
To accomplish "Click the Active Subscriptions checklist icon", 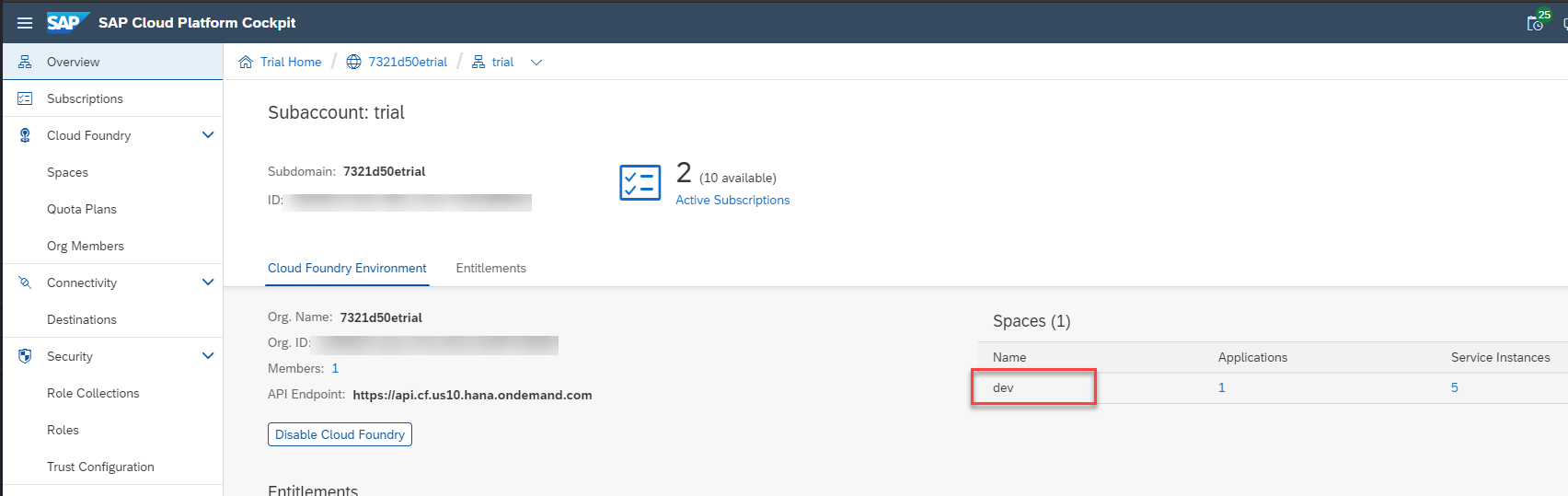I will coord(640,183).
